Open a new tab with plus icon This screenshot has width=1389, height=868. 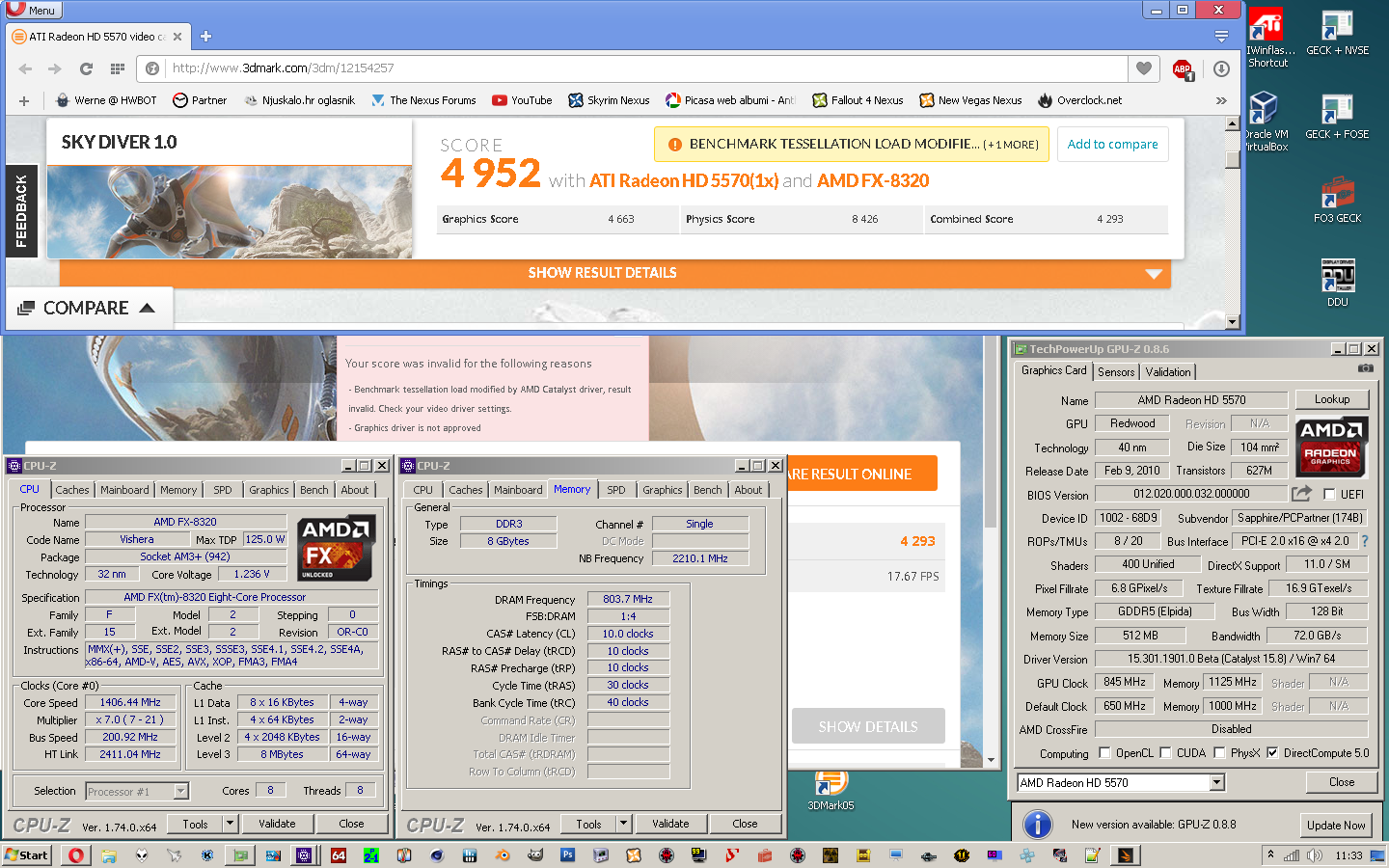pyautogui.click(x=205, y=37)
